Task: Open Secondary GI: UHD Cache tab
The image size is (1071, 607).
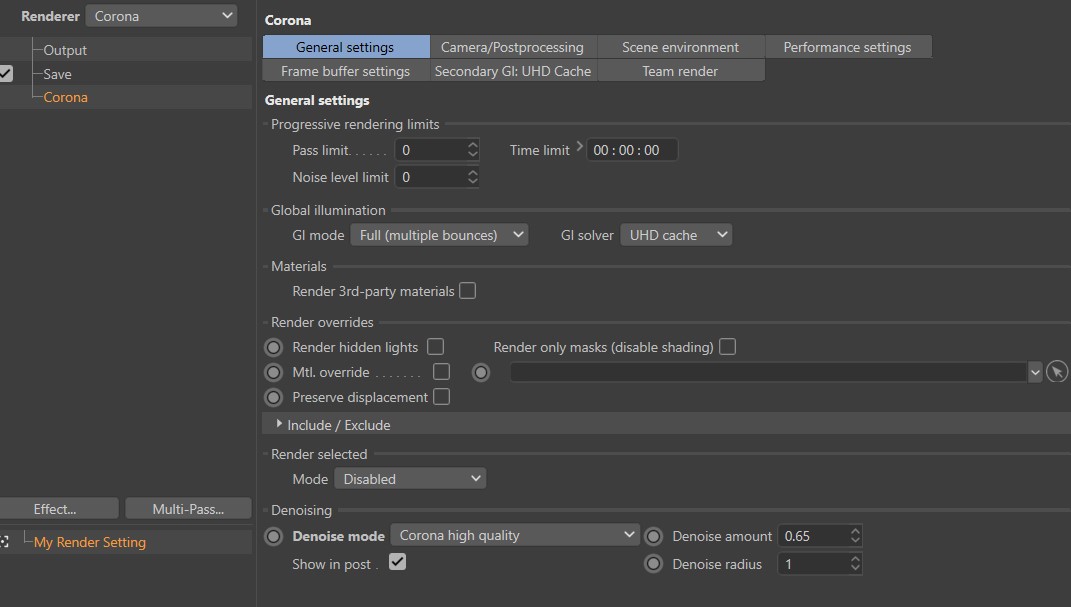Action: [x=513, y=71]
